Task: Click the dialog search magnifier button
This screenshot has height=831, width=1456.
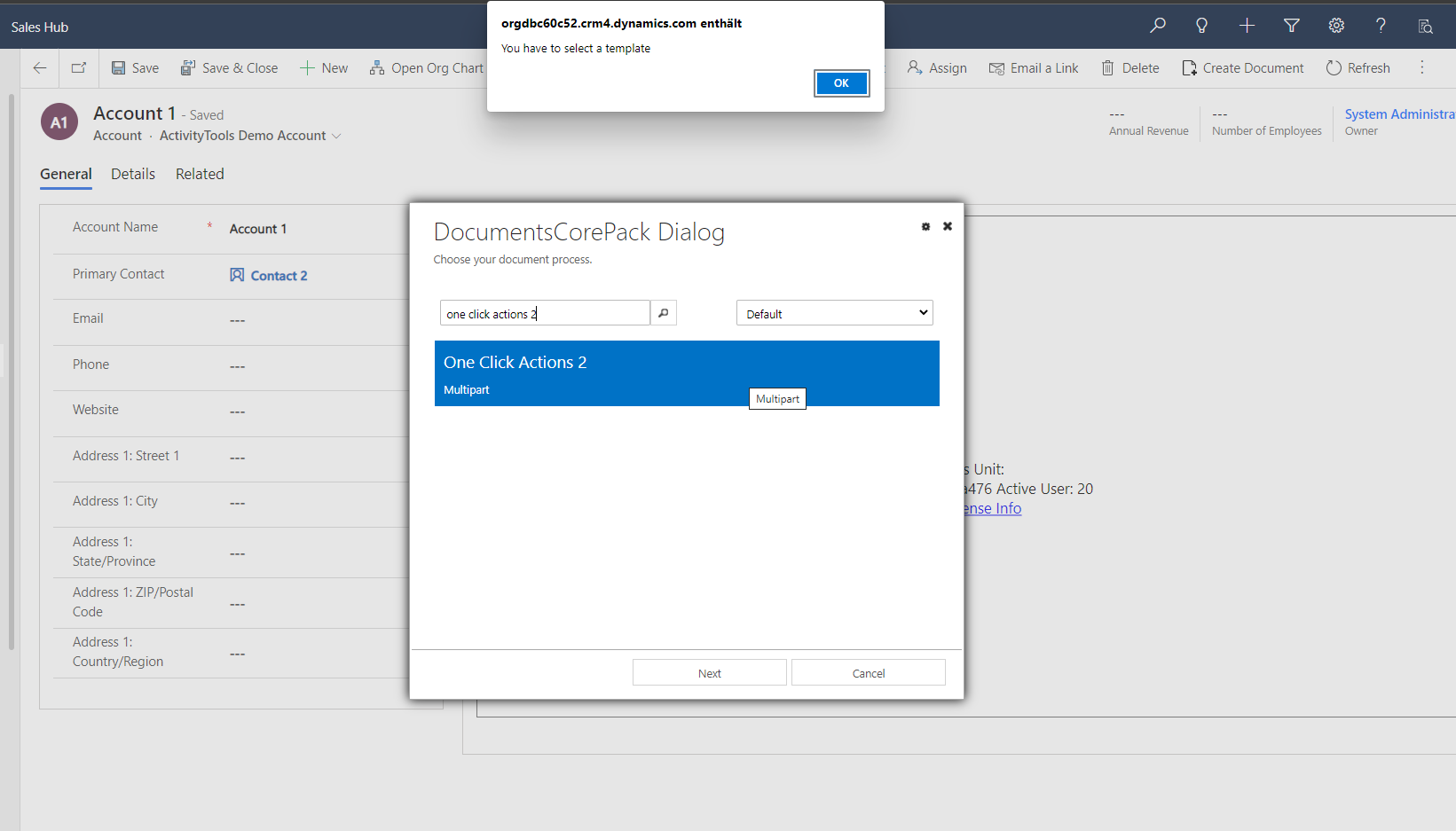Action: point(663,313)
